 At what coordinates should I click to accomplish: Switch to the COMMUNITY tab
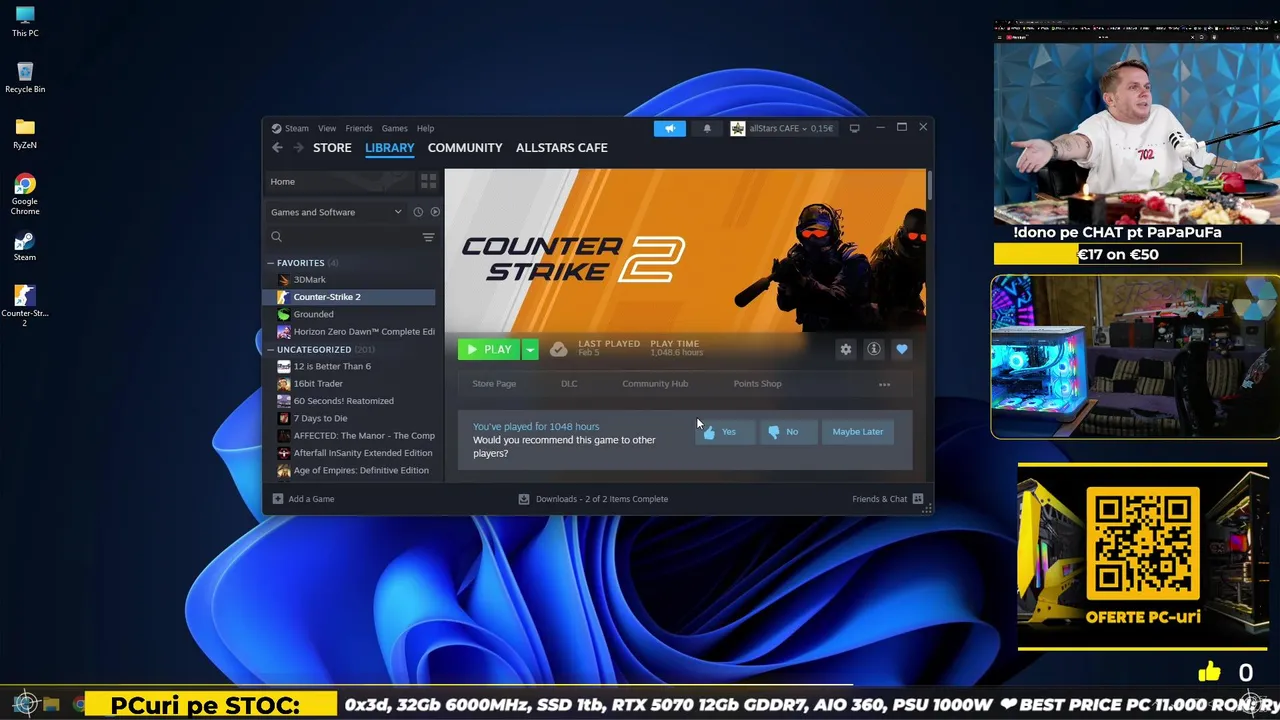coord(465,148)
